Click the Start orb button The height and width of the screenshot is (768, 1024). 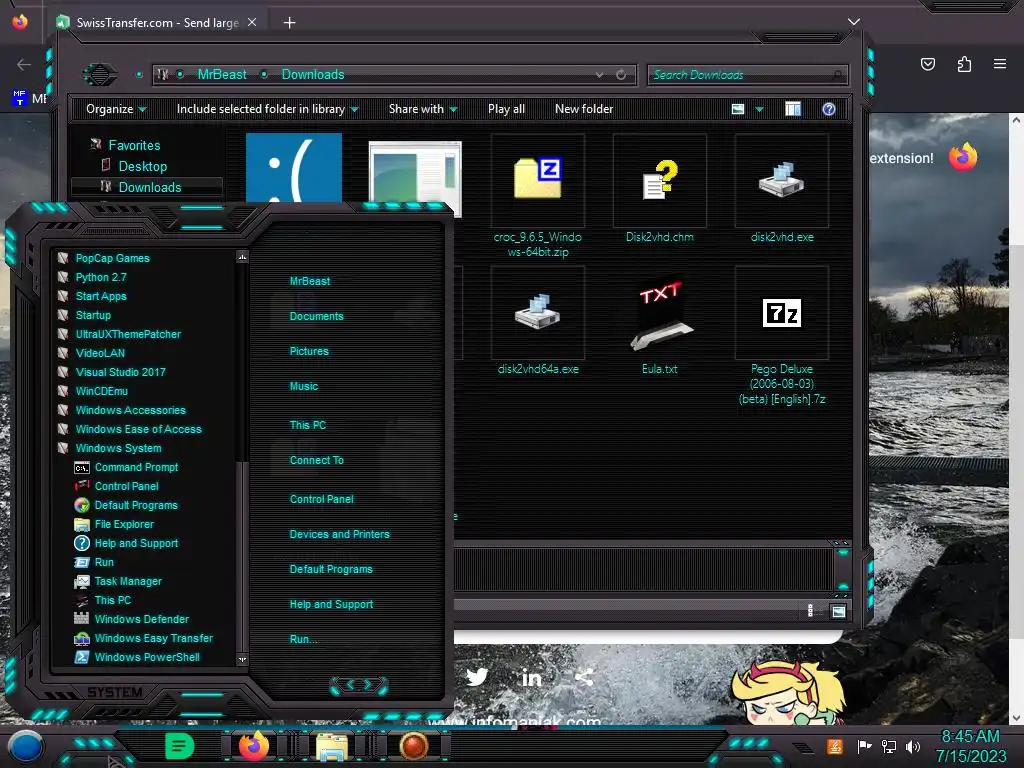pos(25,746)
